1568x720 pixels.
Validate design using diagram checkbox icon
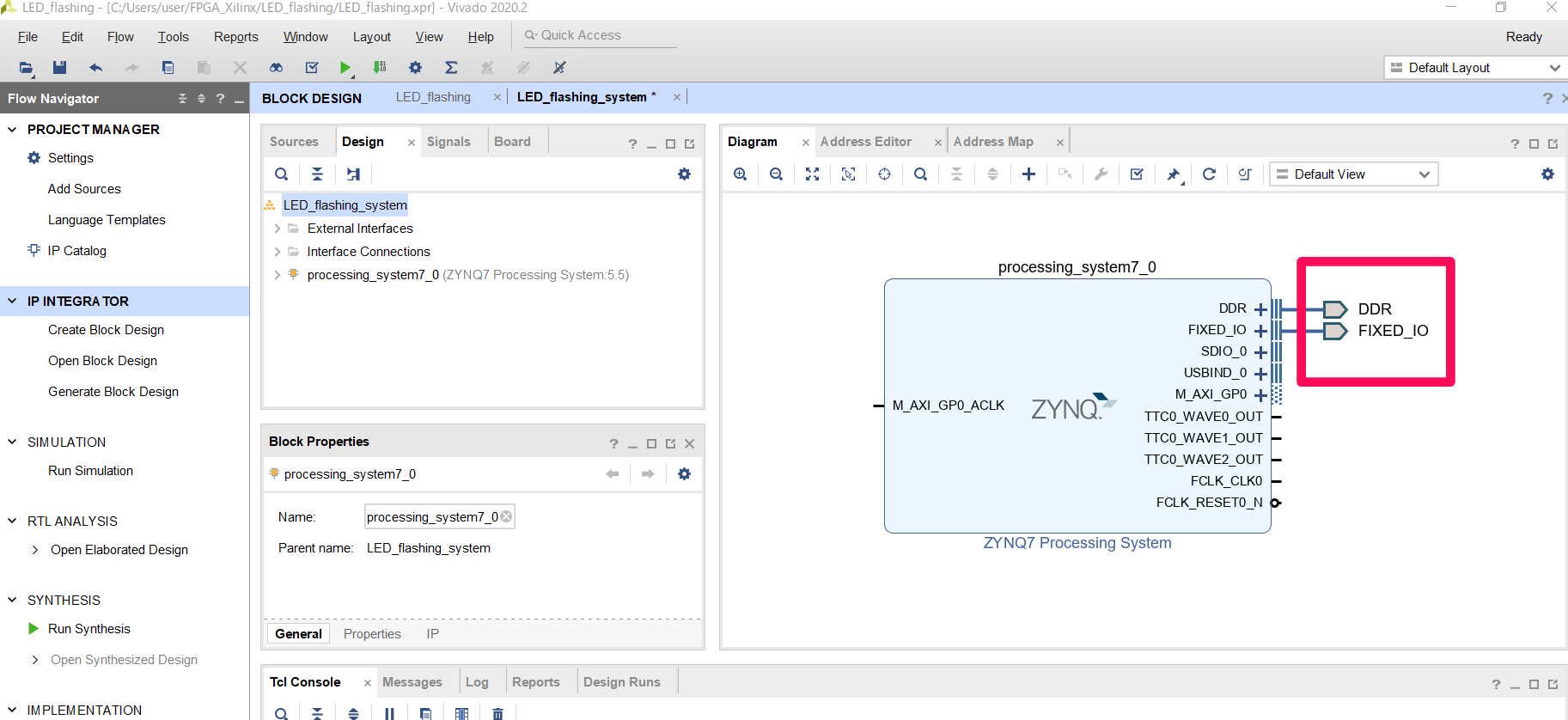(1137, 174)
